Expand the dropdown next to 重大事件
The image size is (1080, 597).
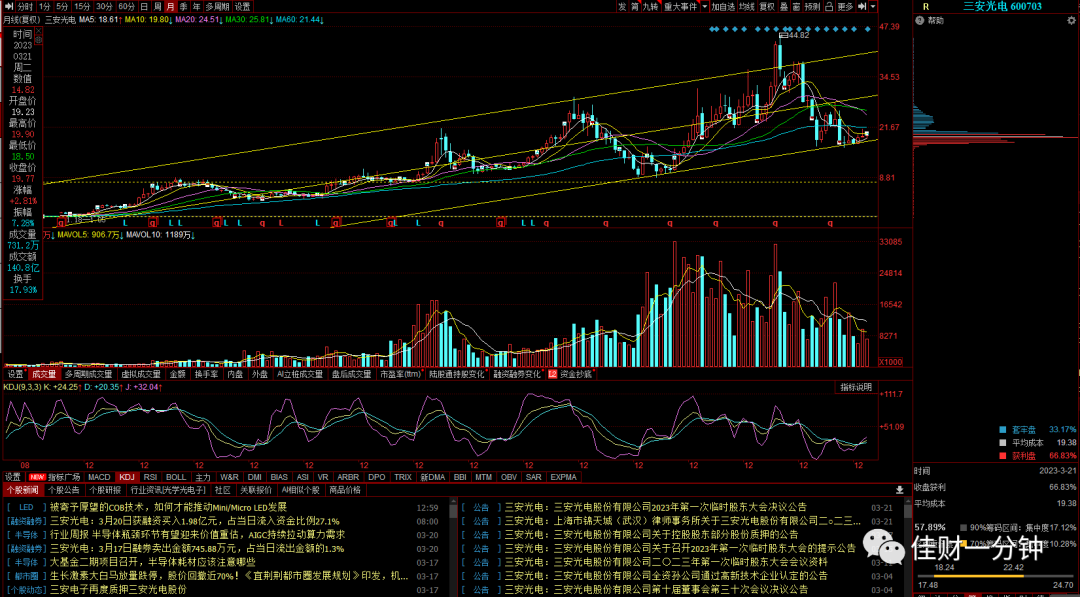[x=705, y=6]
